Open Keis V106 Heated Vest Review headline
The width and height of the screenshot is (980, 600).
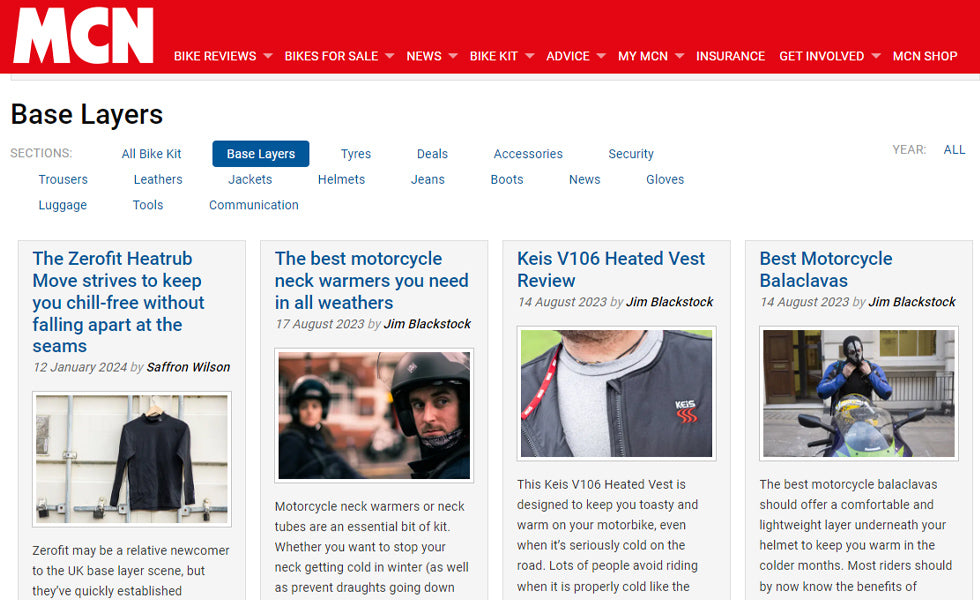[x=611, y=269]
